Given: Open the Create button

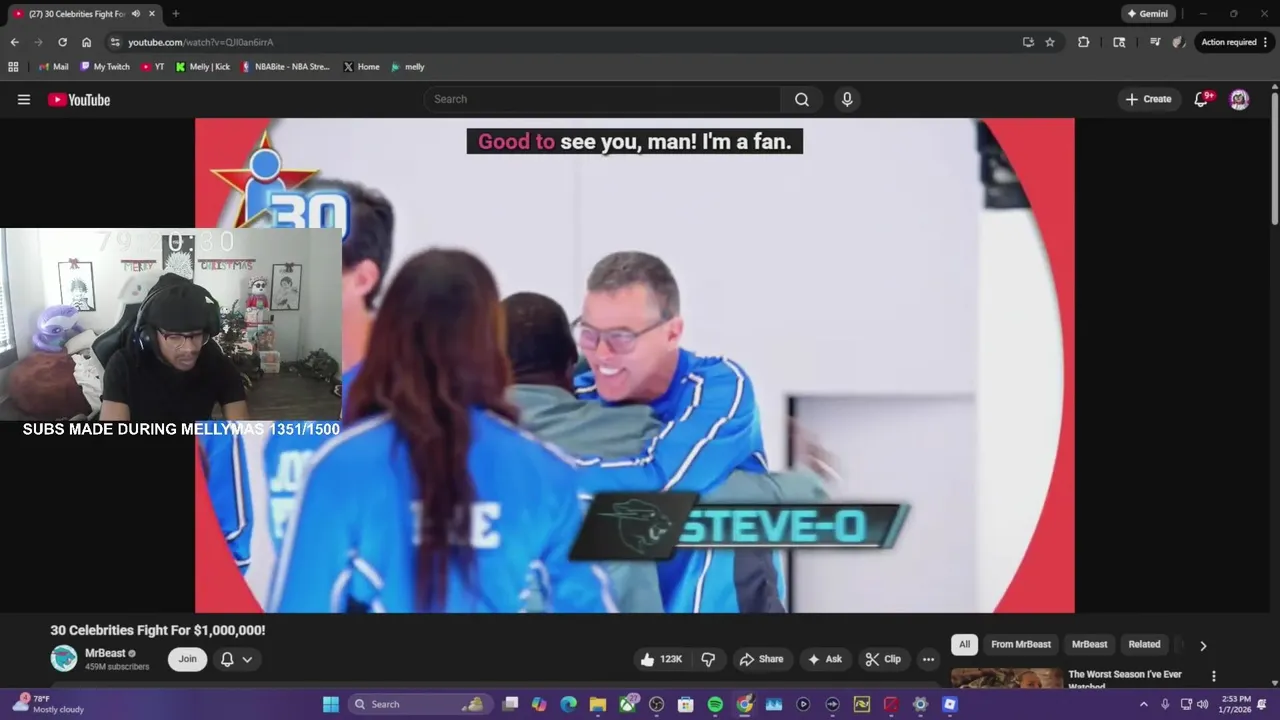Looking at the screenshot, I should point(1148,99).
